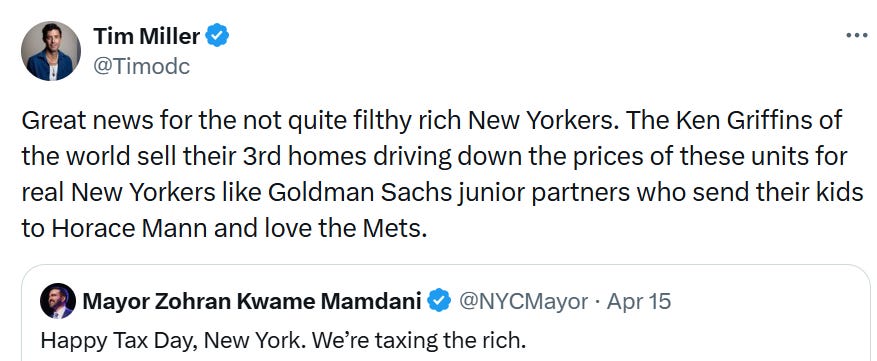Click the sentence "We're taxing the rich."
This screenshot has height=361, width=877.
point(418,340)
